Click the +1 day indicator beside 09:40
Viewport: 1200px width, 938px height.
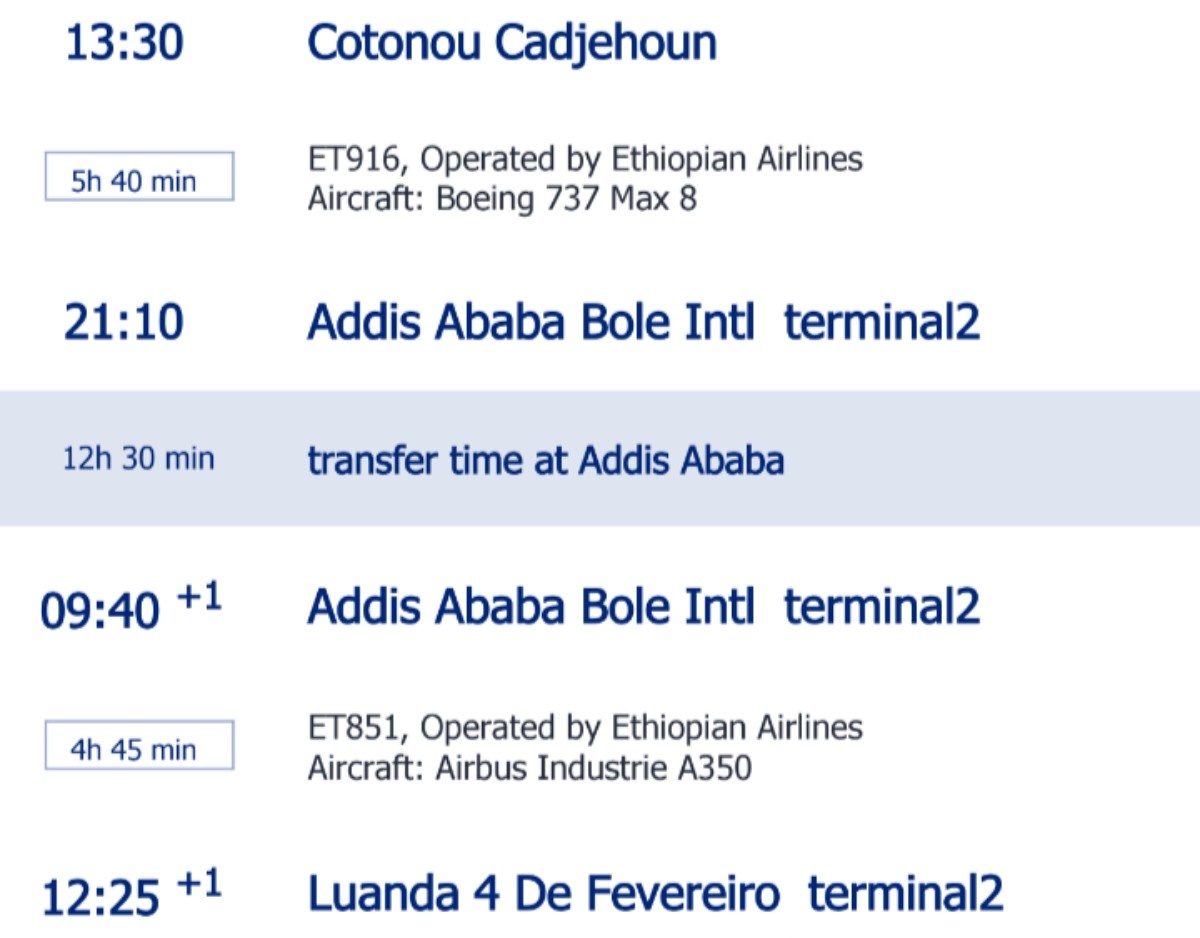(199, 598)
